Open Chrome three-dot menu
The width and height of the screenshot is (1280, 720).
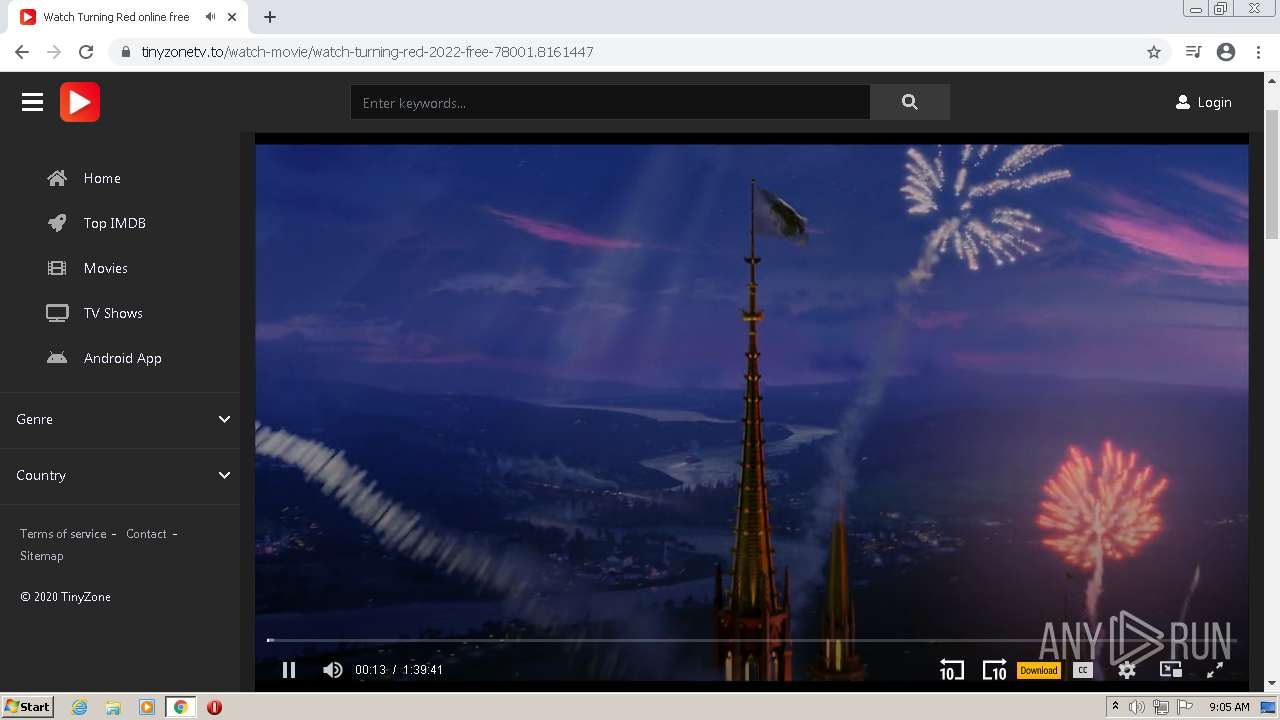point(1258,52)
